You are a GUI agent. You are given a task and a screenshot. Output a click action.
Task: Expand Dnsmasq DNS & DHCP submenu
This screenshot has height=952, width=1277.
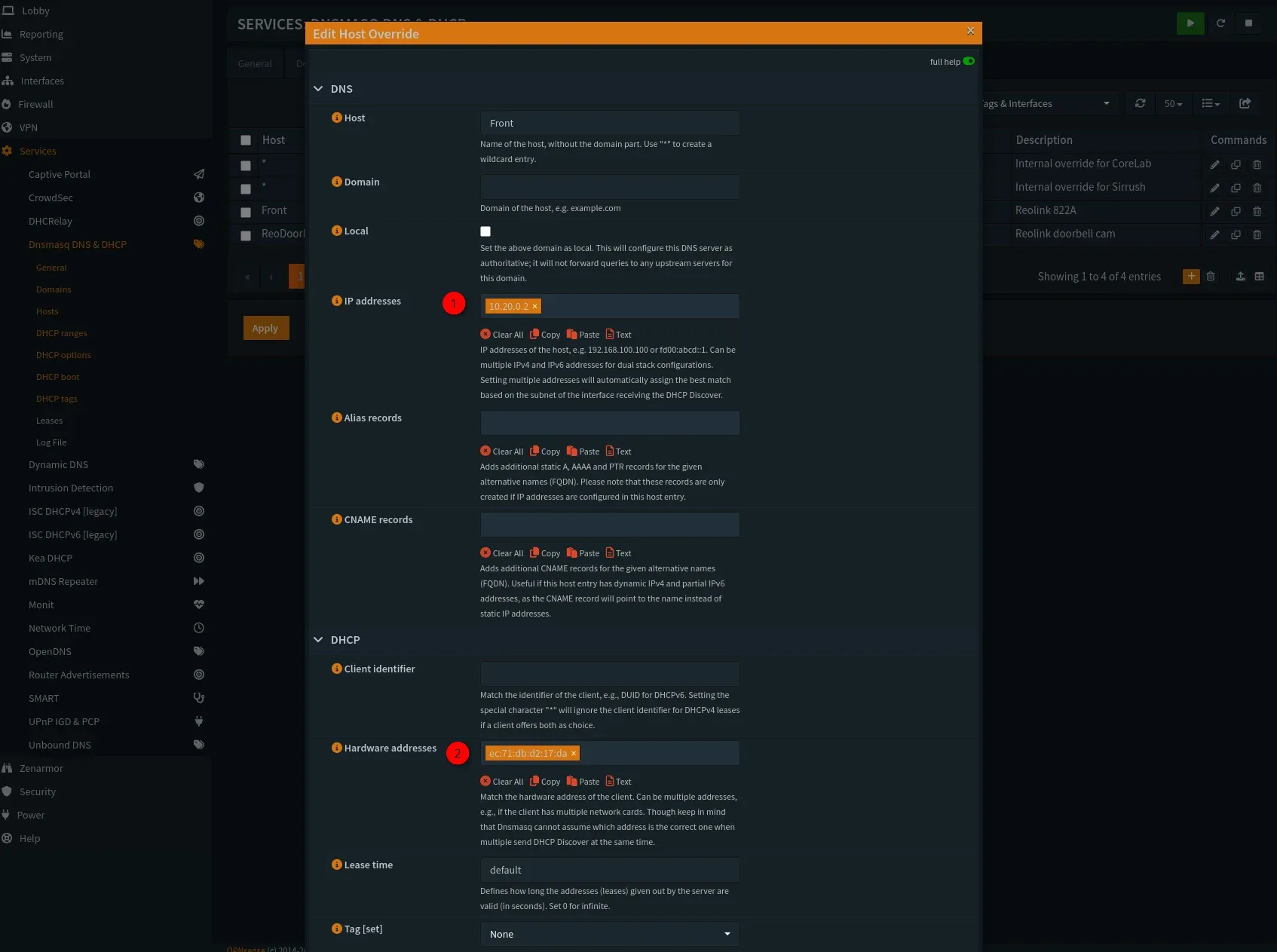pyautogui.click(x=78, y=244)
